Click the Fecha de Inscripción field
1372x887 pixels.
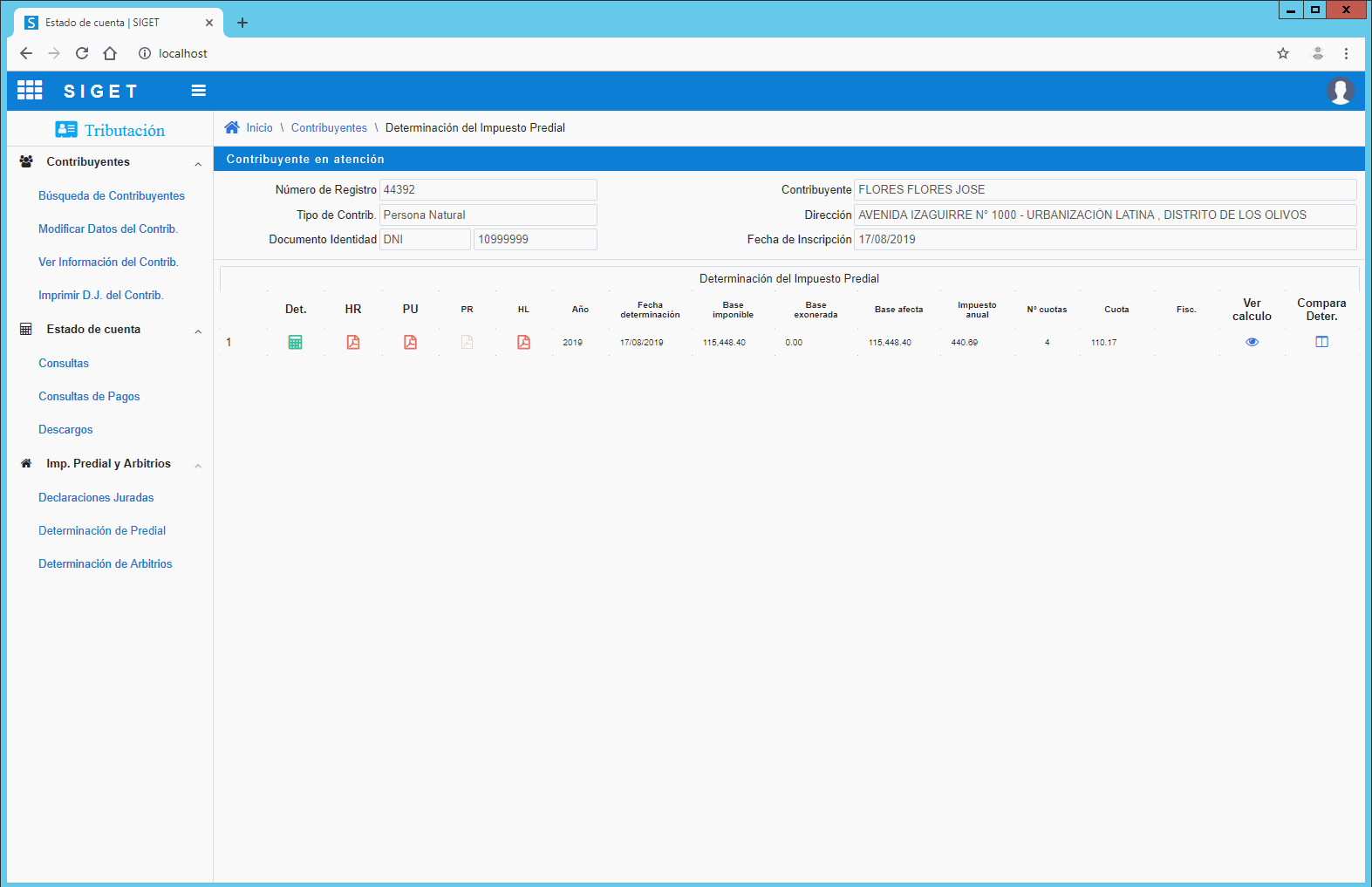pyautogui.click(x=1105, y=239)
